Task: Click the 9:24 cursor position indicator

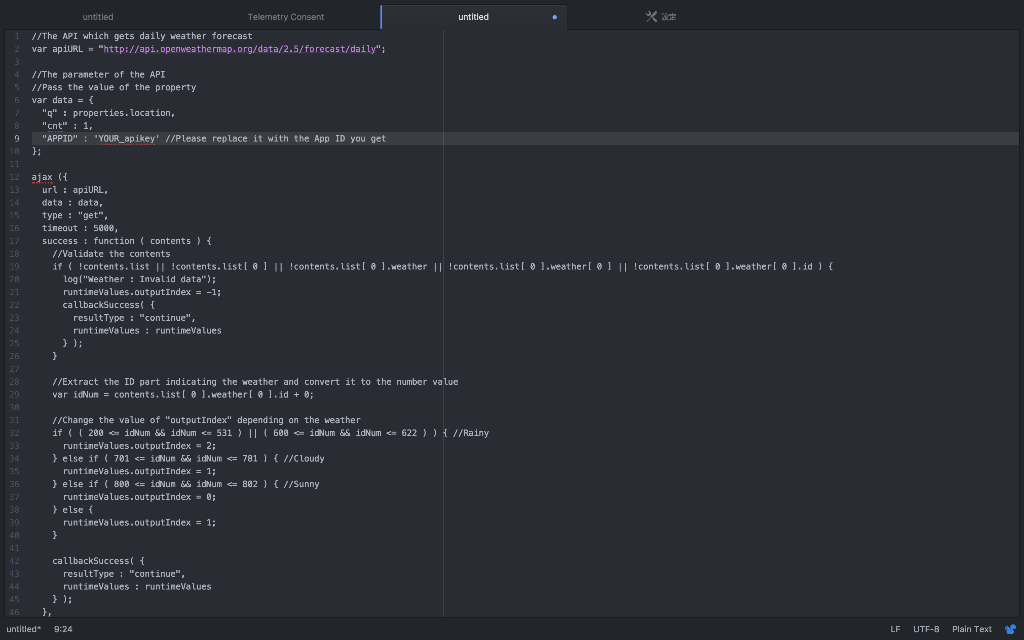Action: [x=63, y=629]
